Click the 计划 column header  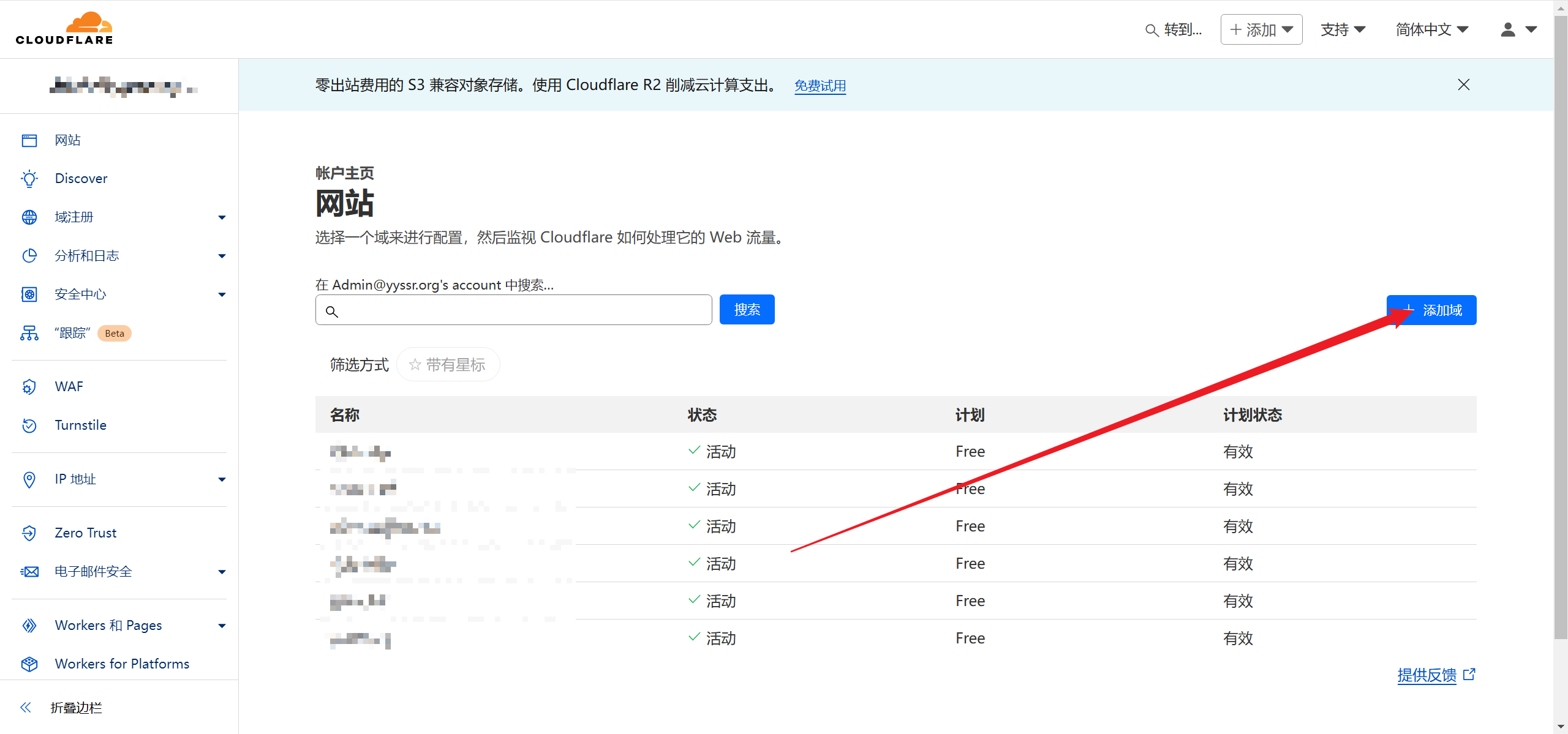pos(970,415)
